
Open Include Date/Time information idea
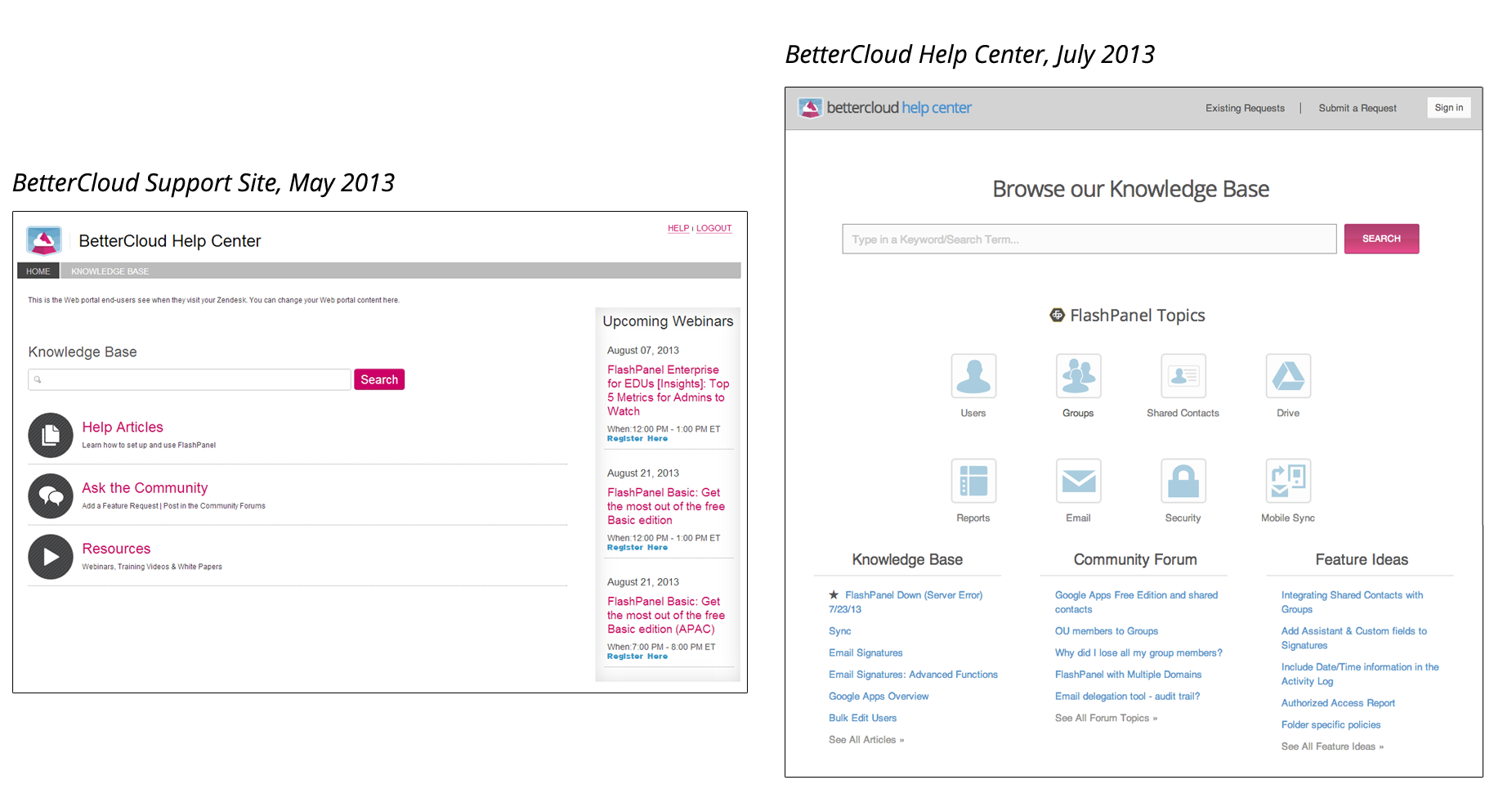point(1360,674)
